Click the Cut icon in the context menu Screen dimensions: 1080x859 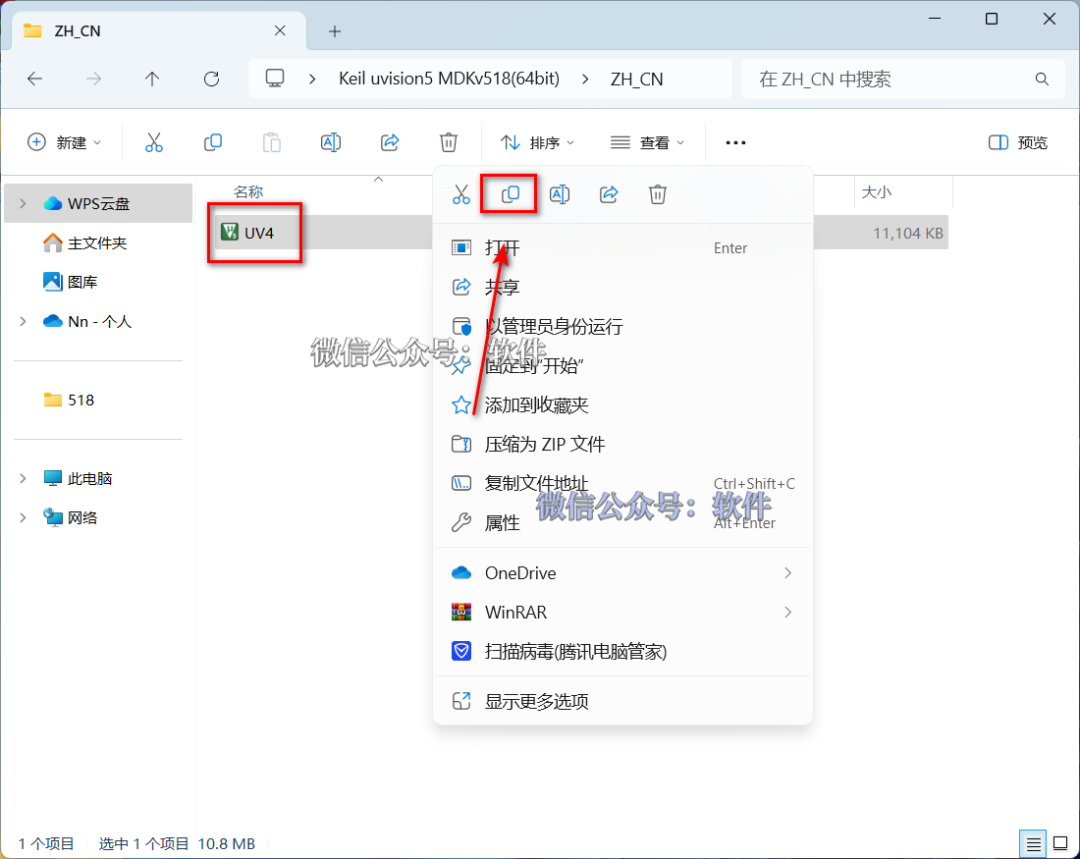click(x=461, y=195)
